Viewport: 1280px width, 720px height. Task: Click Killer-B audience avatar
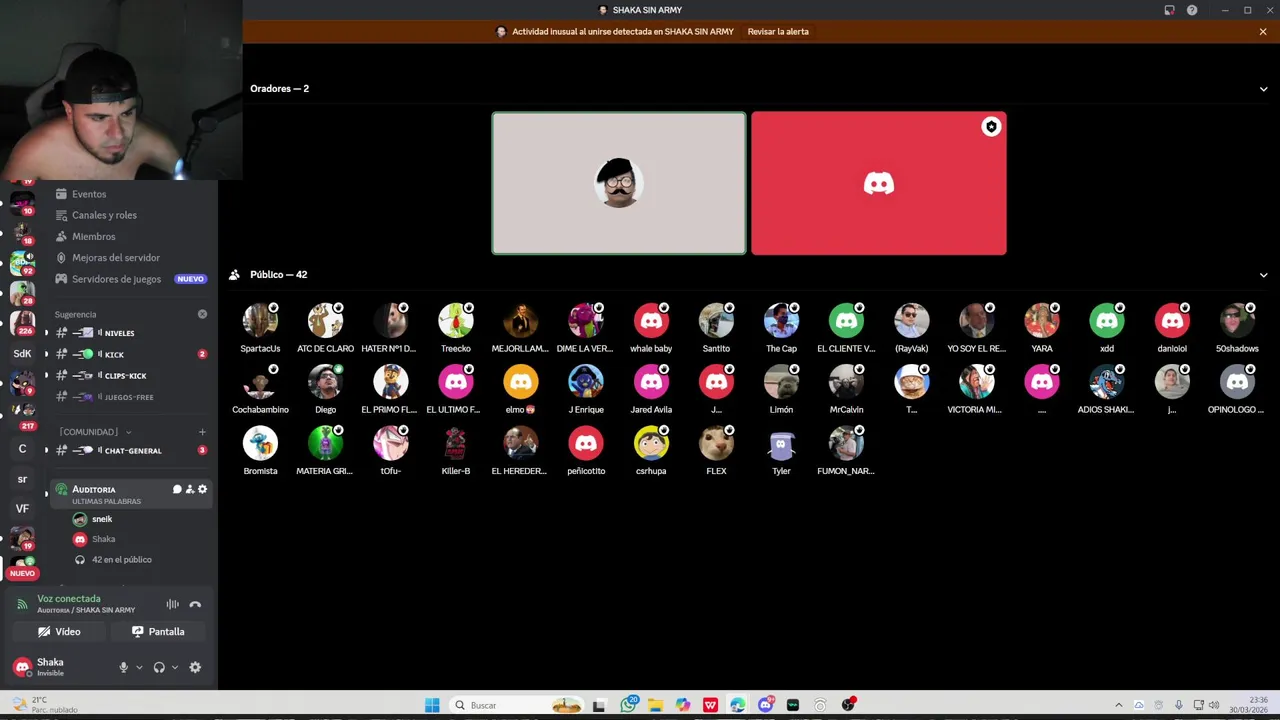(456, 443)
